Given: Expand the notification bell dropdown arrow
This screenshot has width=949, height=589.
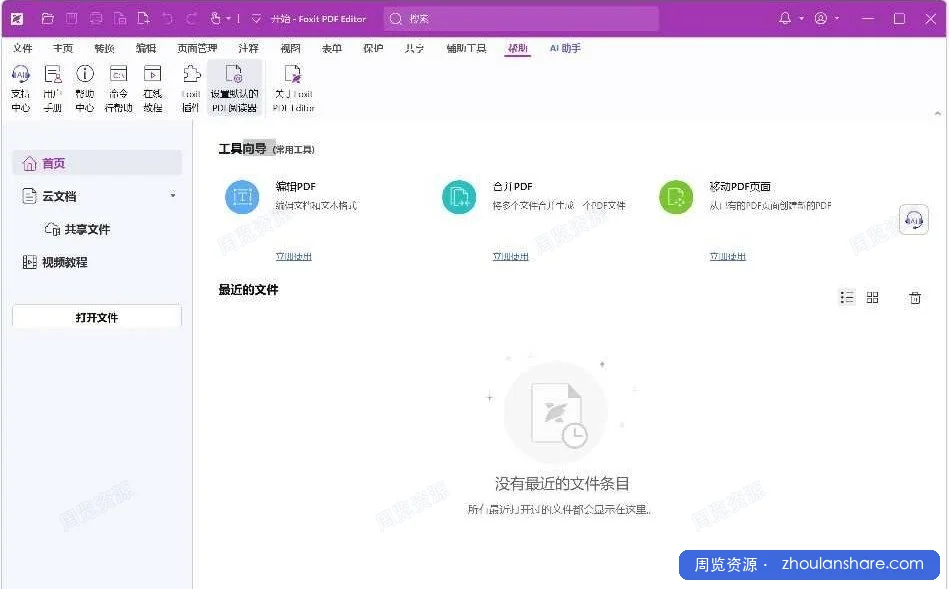Looking at the screenshot, I should 801,18.
